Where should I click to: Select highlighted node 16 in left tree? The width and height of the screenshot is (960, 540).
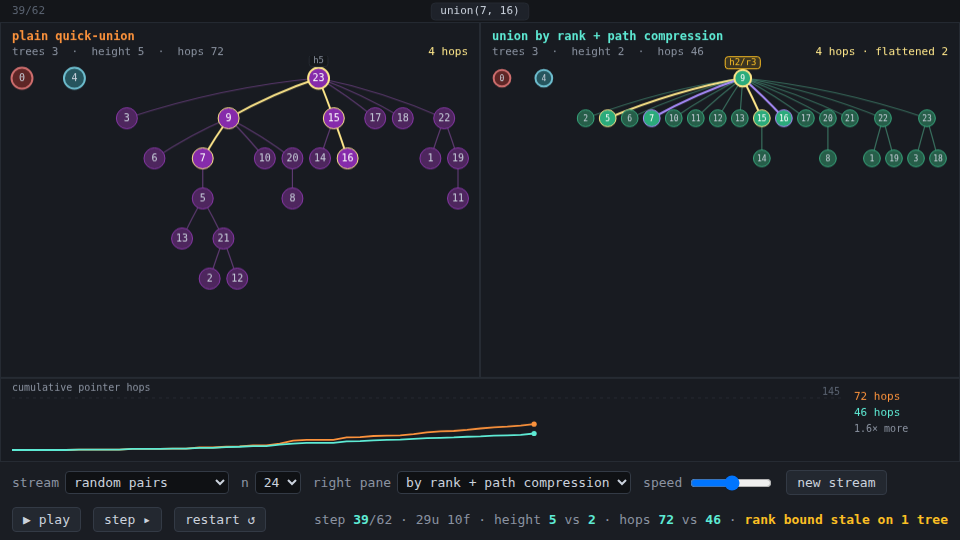(347, 158)
